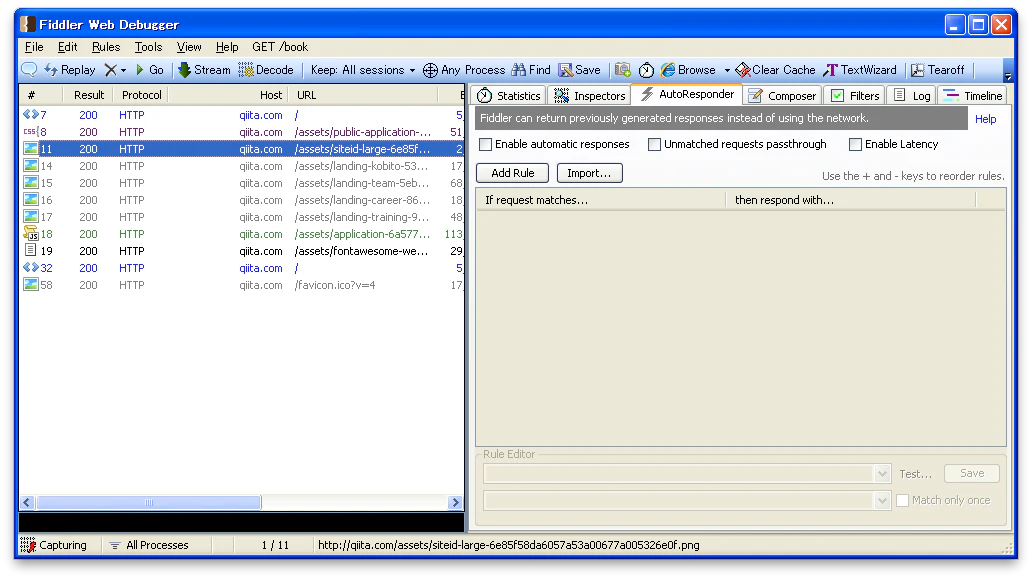Click Clear Cache in toolbar
This screenshot has height=579, width=1032.
[x=775, y=70]
